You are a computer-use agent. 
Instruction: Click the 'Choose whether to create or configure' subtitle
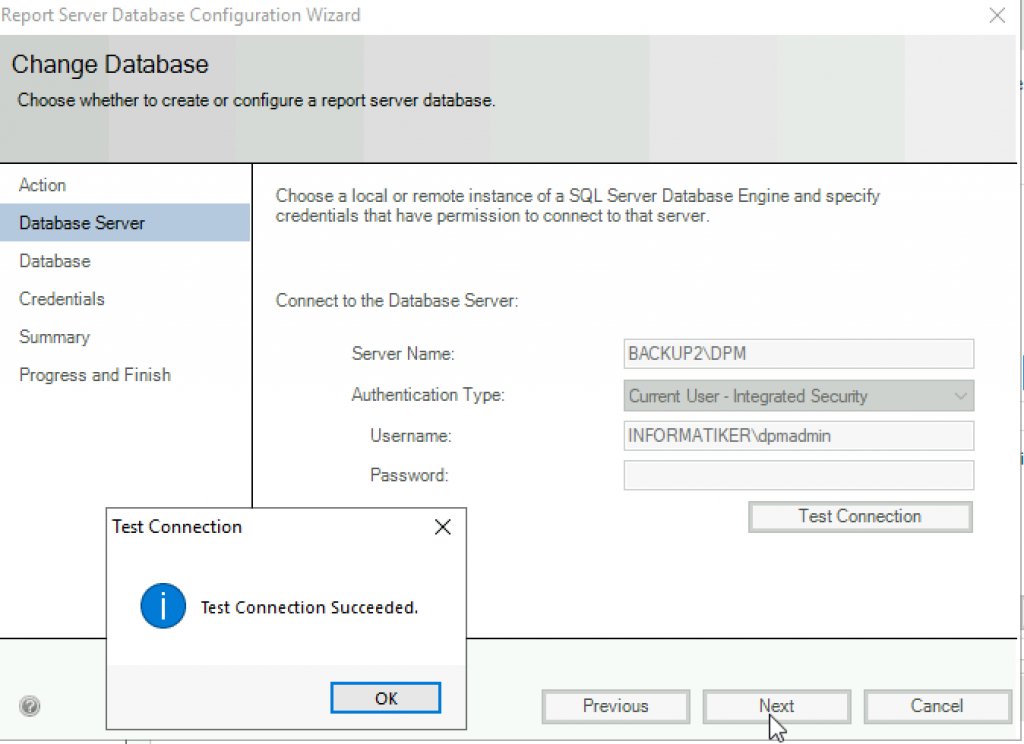pos(256,100)
